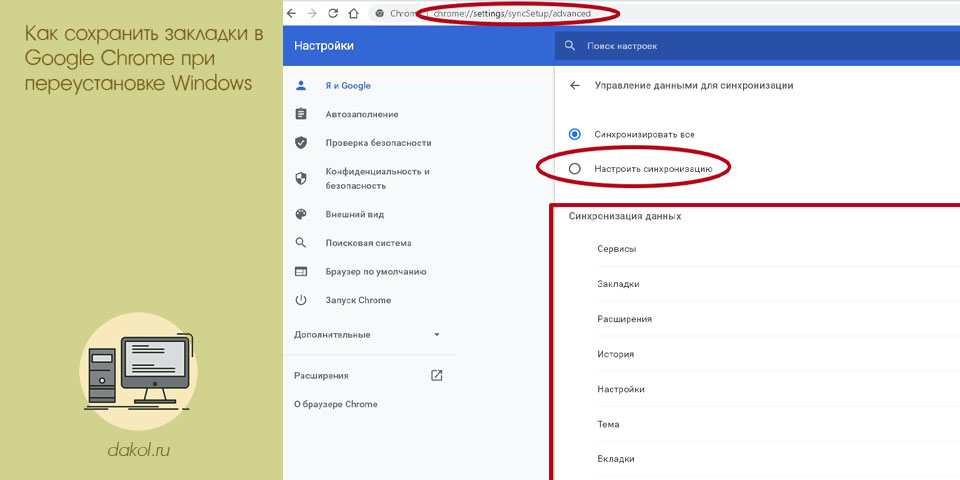Click the Сервисы sync row
The height and width of the screenshot is (480, 960).
[x=779, y=249]
